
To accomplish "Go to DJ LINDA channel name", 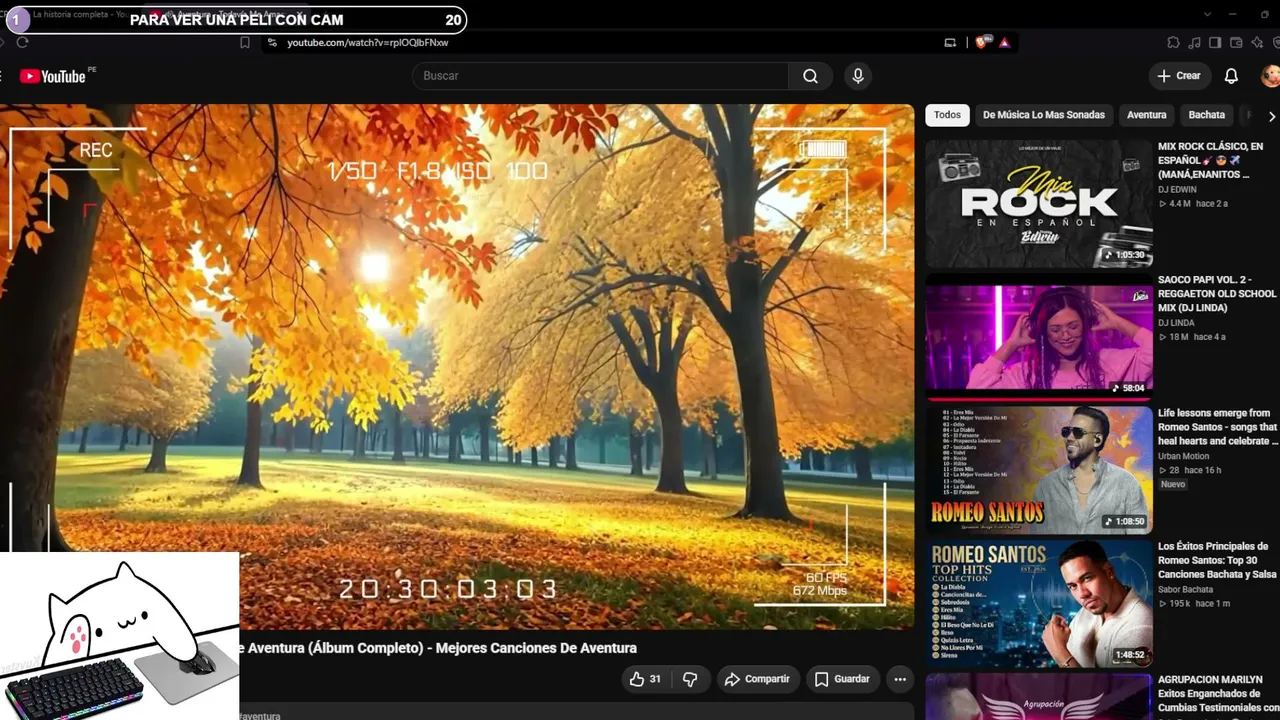I will pos(1176,323).
